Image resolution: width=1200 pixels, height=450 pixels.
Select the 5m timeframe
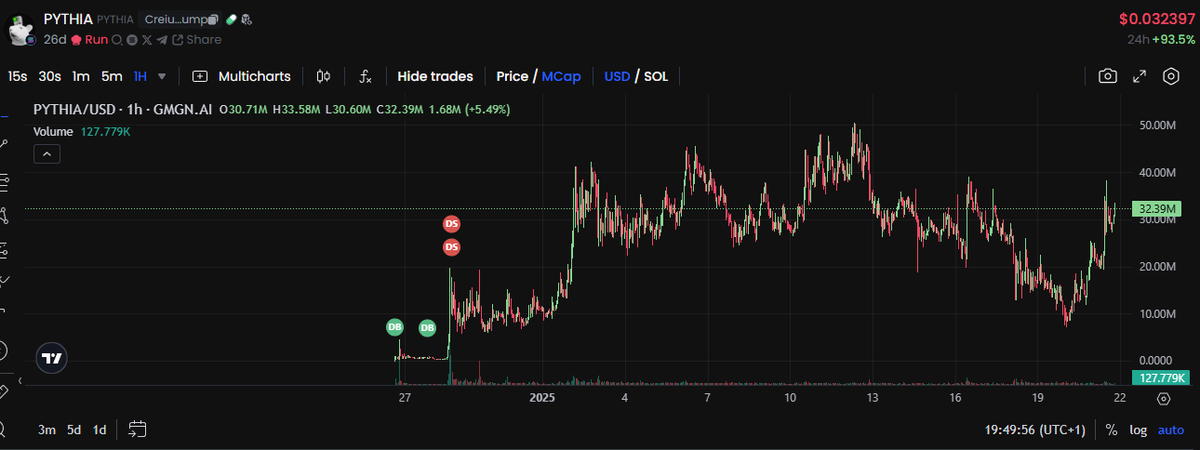[x=112, y=76]
